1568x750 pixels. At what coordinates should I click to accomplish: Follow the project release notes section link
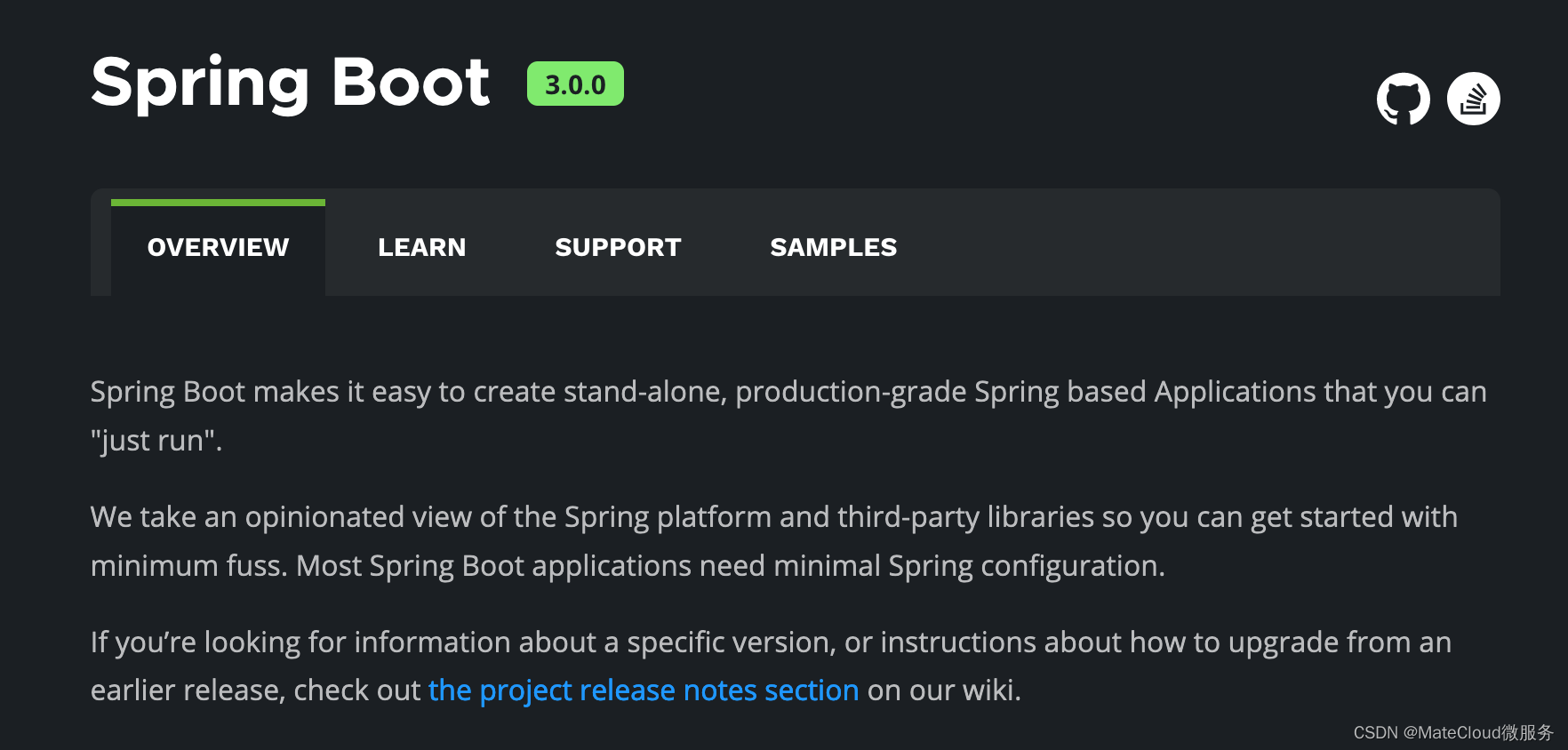(644, 690)
